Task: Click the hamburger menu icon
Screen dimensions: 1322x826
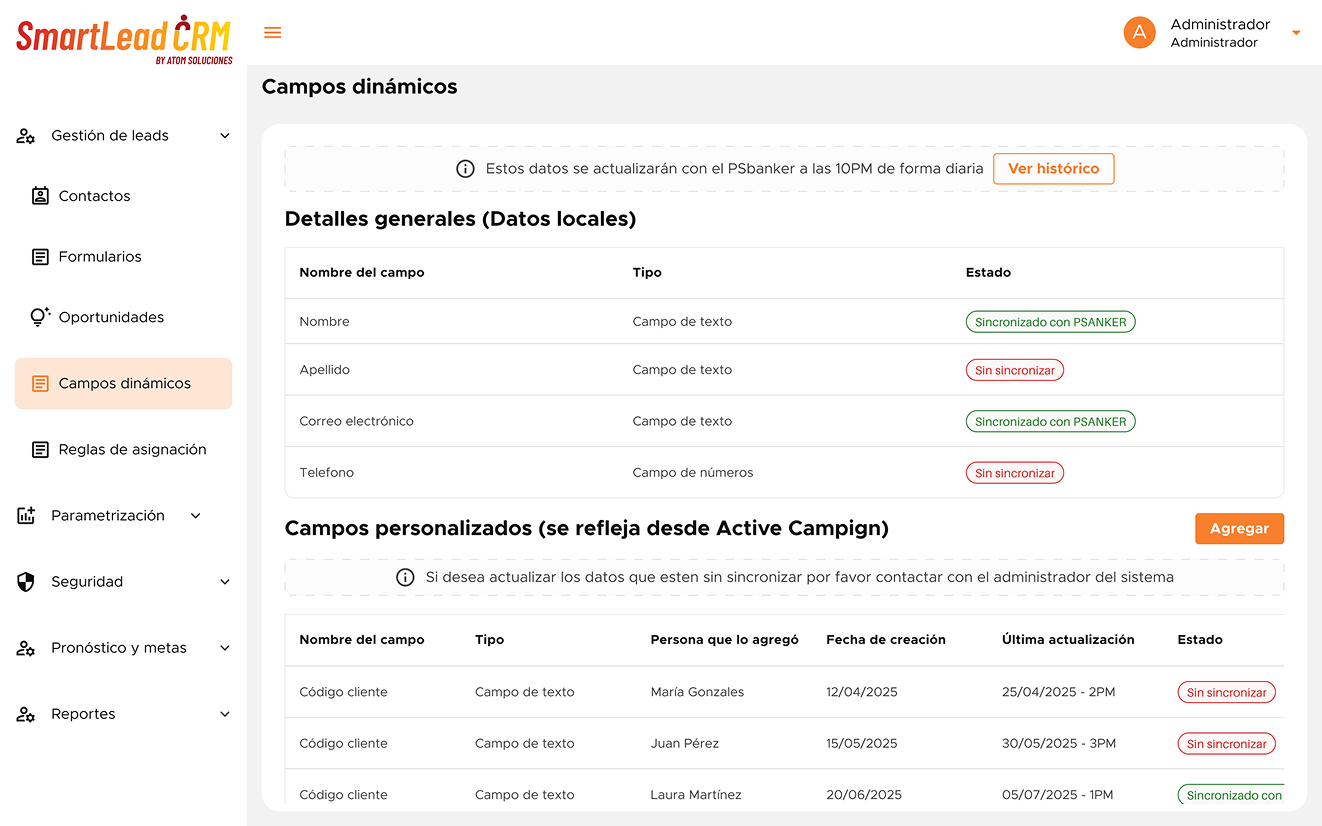Action: 272,33
